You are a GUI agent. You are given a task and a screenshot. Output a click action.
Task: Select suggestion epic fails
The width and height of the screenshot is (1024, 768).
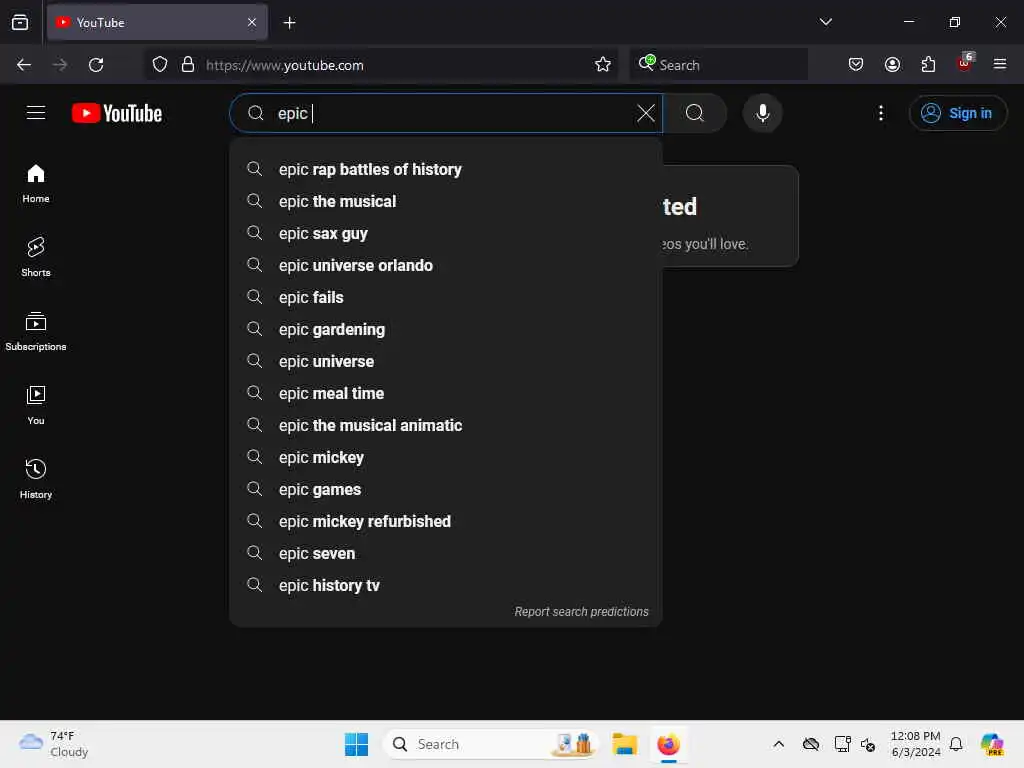446,297
